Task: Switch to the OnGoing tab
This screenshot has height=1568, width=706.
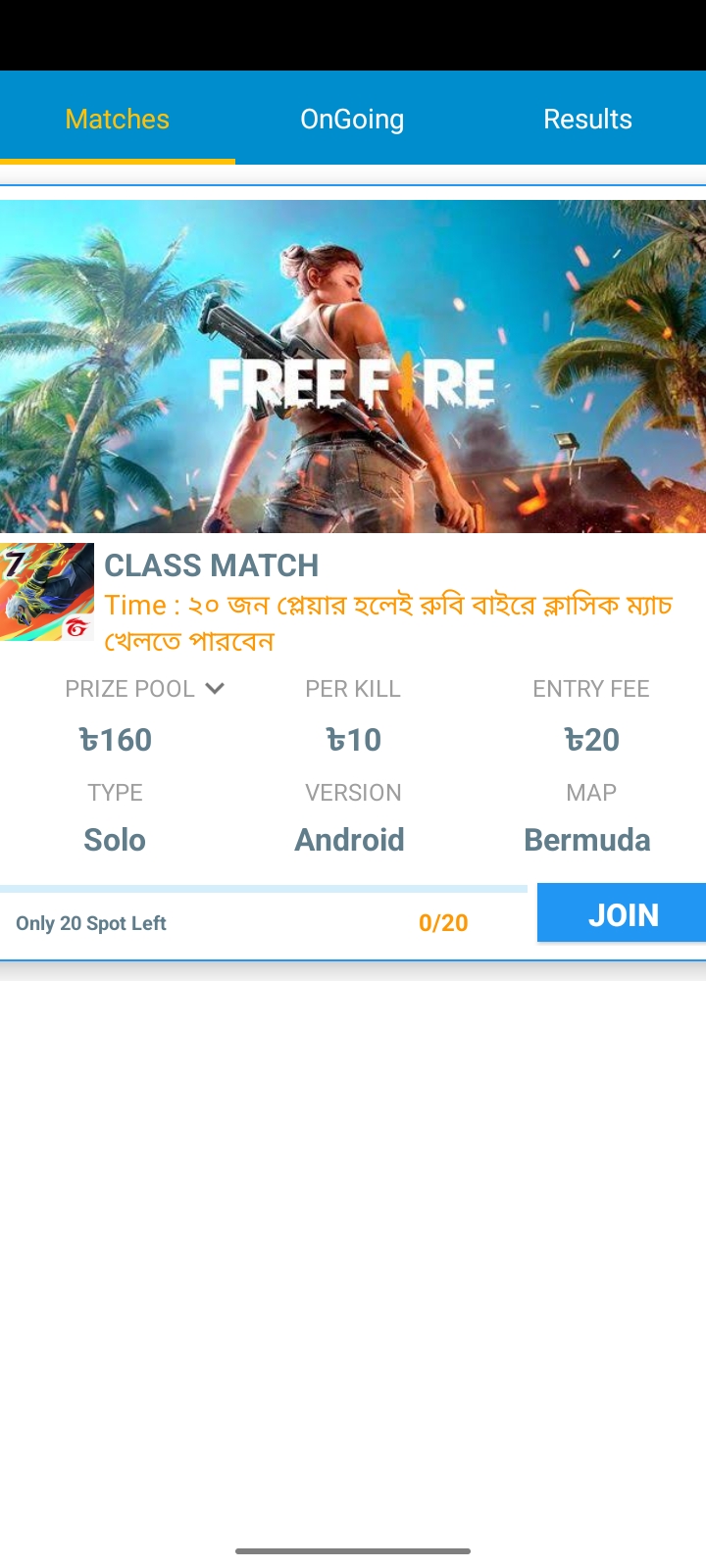Action: click(x=352, y=119)
